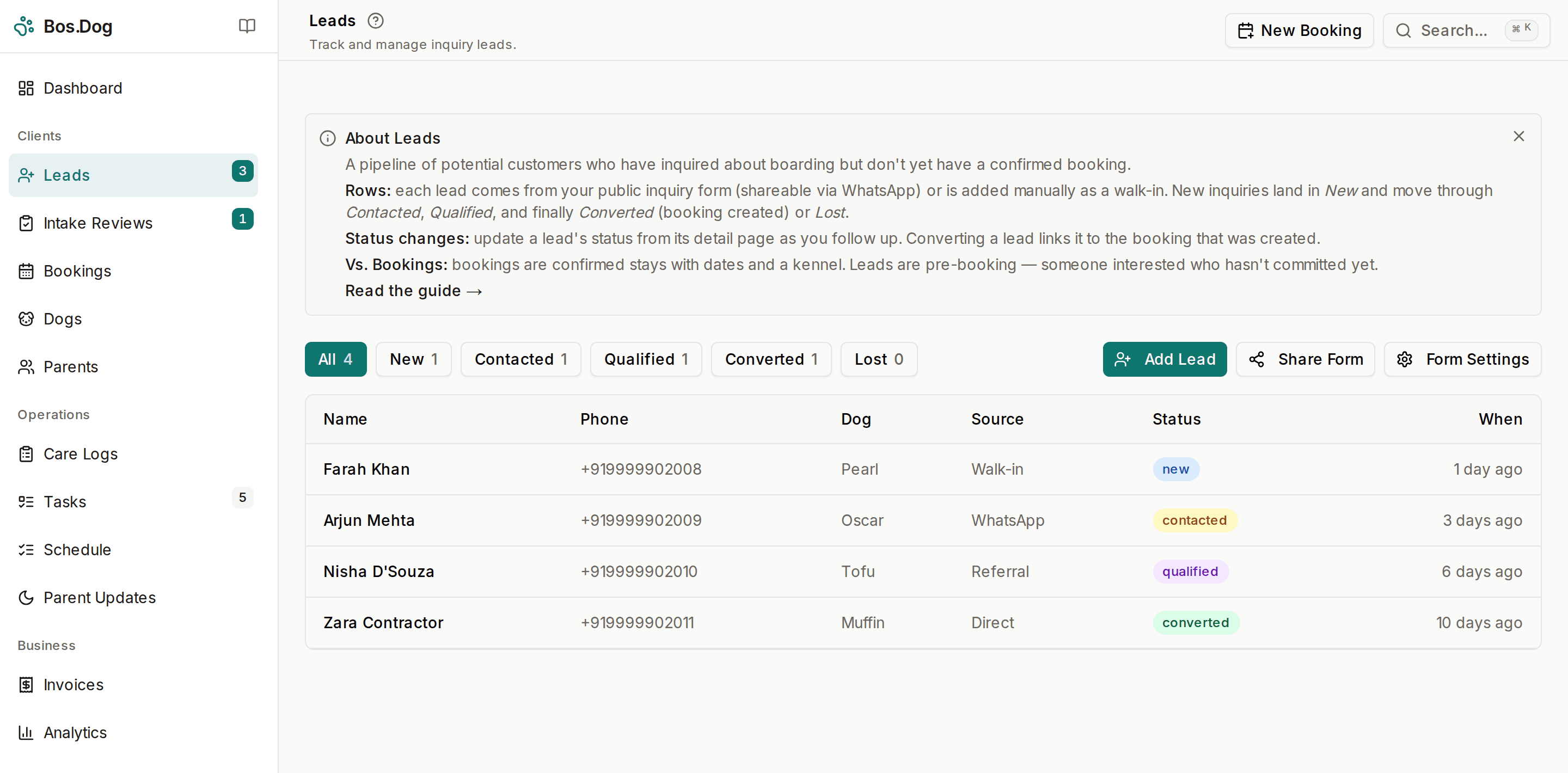Click the Parent Updates moon icon
This screenshot has width=1568, height=773.
26,598
